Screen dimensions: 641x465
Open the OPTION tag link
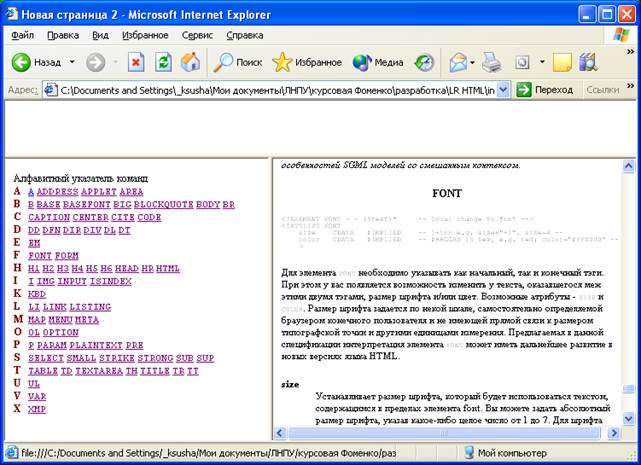click(x=61, y=332)
